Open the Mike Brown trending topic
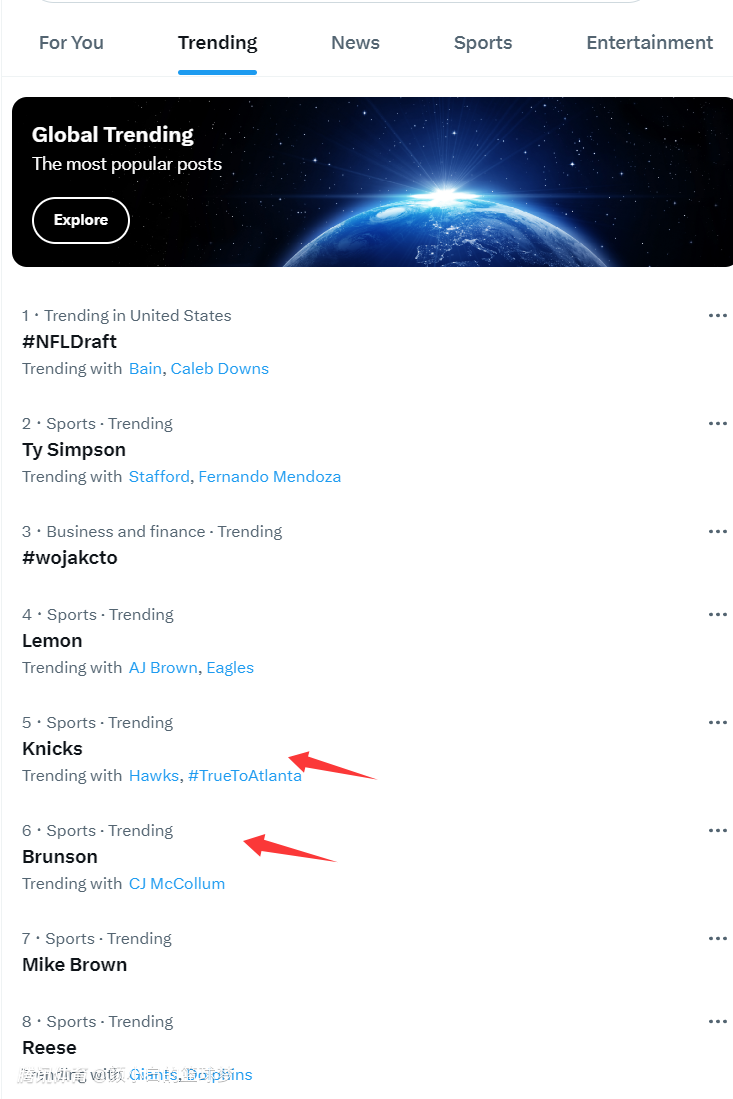Viewport: 733px width, 1099px height. point(75,965)
